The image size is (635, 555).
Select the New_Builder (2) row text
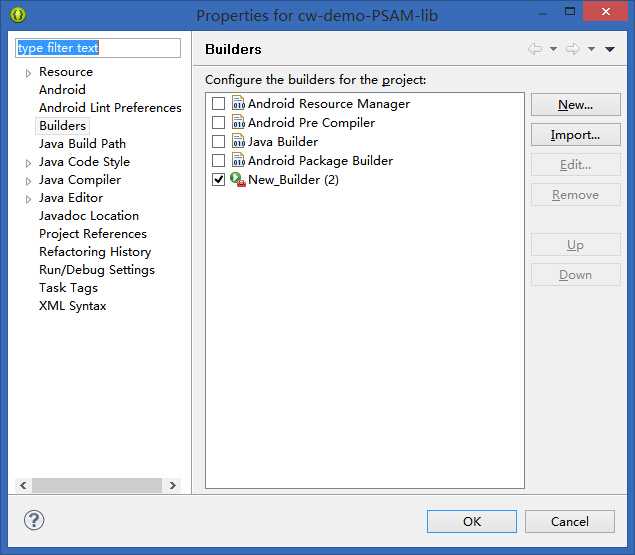coord(293,179)
